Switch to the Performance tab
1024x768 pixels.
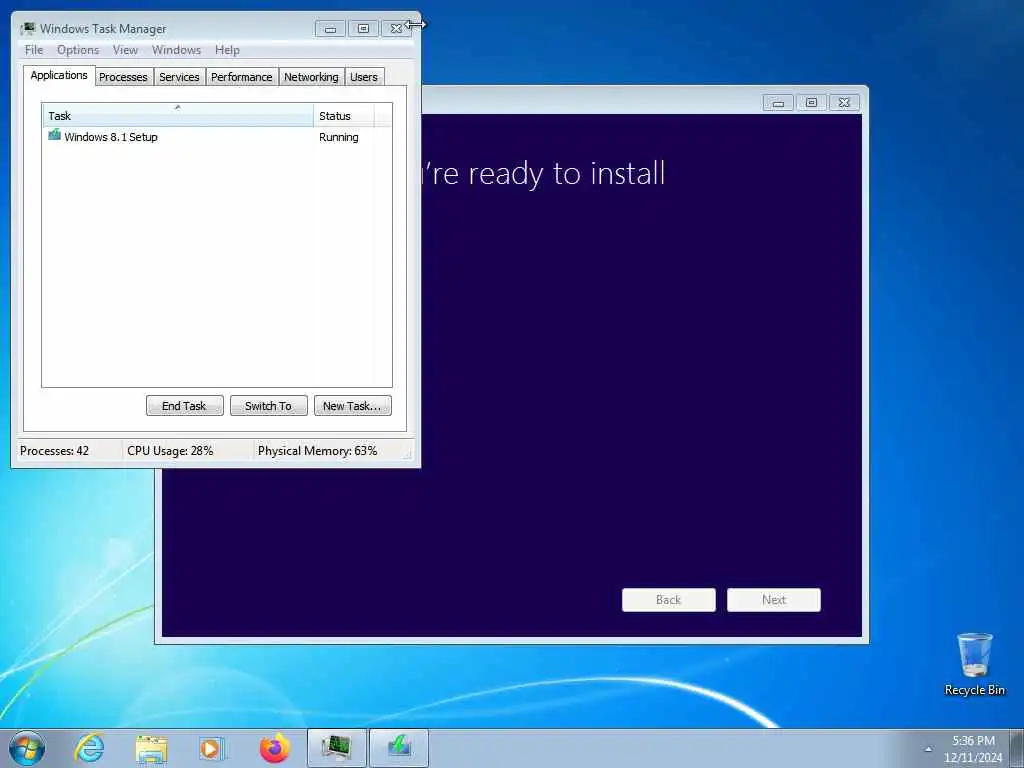(242, 77)
